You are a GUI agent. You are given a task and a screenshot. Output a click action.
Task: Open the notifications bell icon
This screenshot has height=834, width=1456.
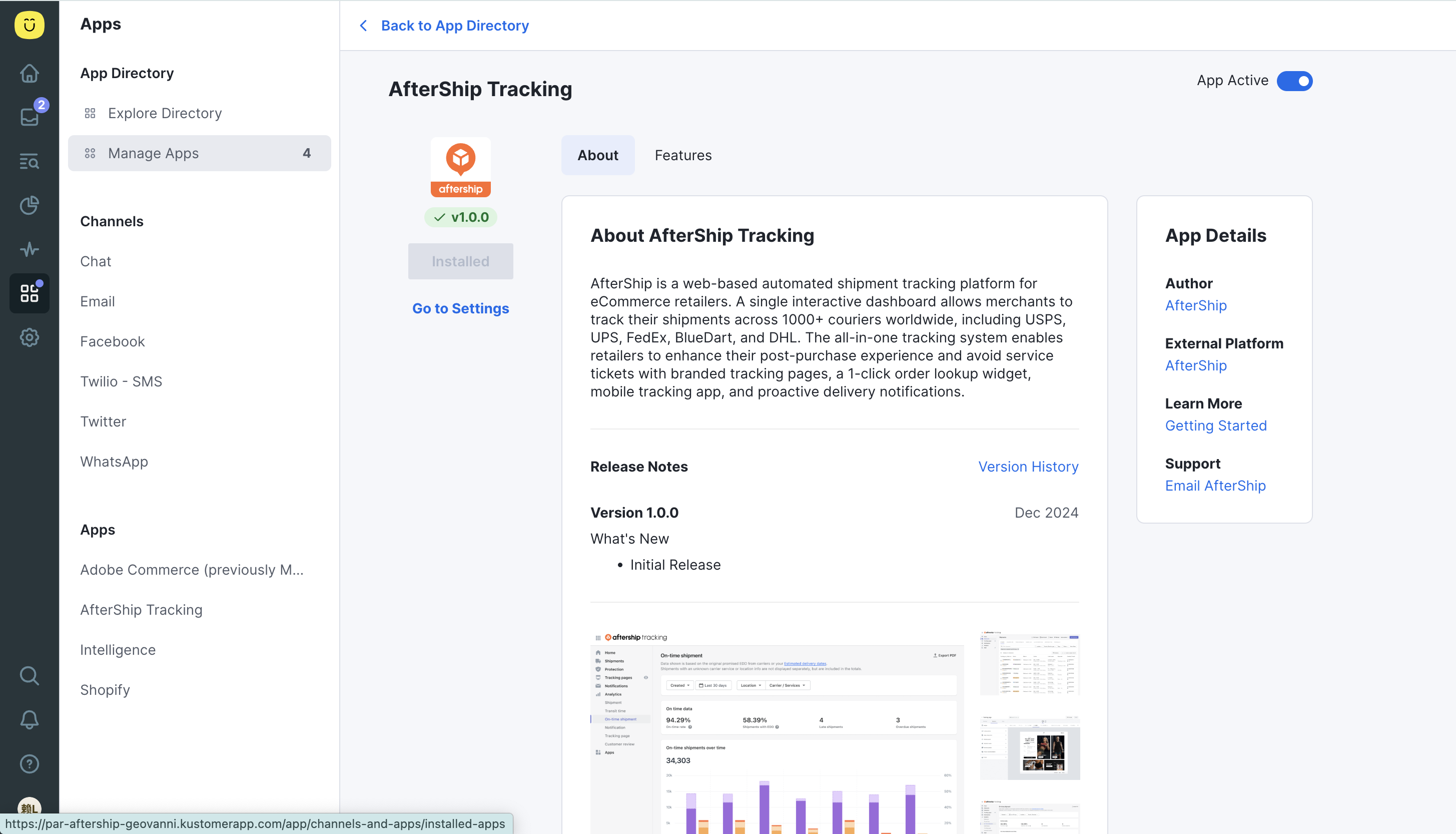click(29, 720)
